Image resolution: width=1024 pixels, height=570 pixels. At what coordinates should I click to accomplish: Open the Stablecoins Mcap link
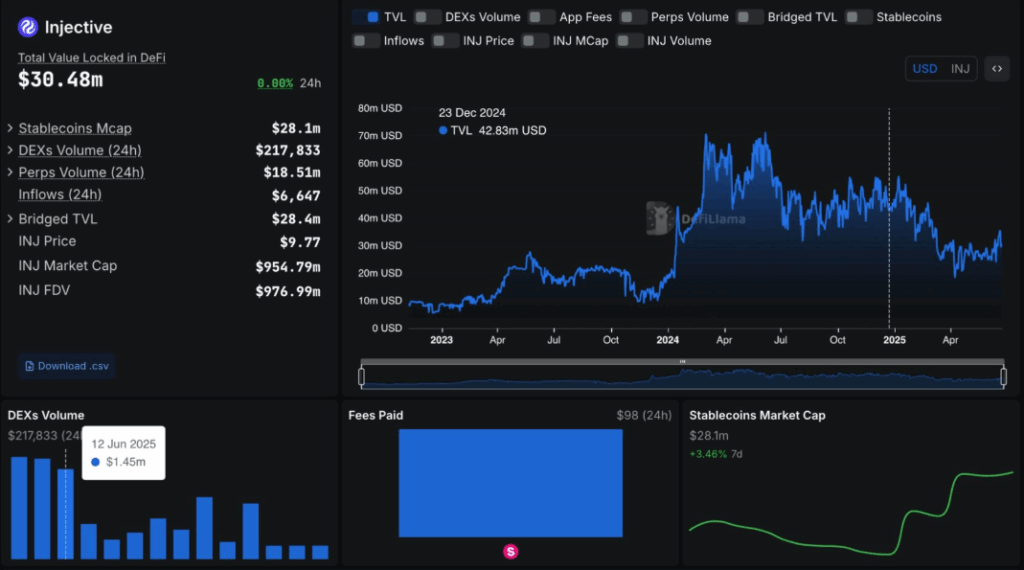(74, 129)
